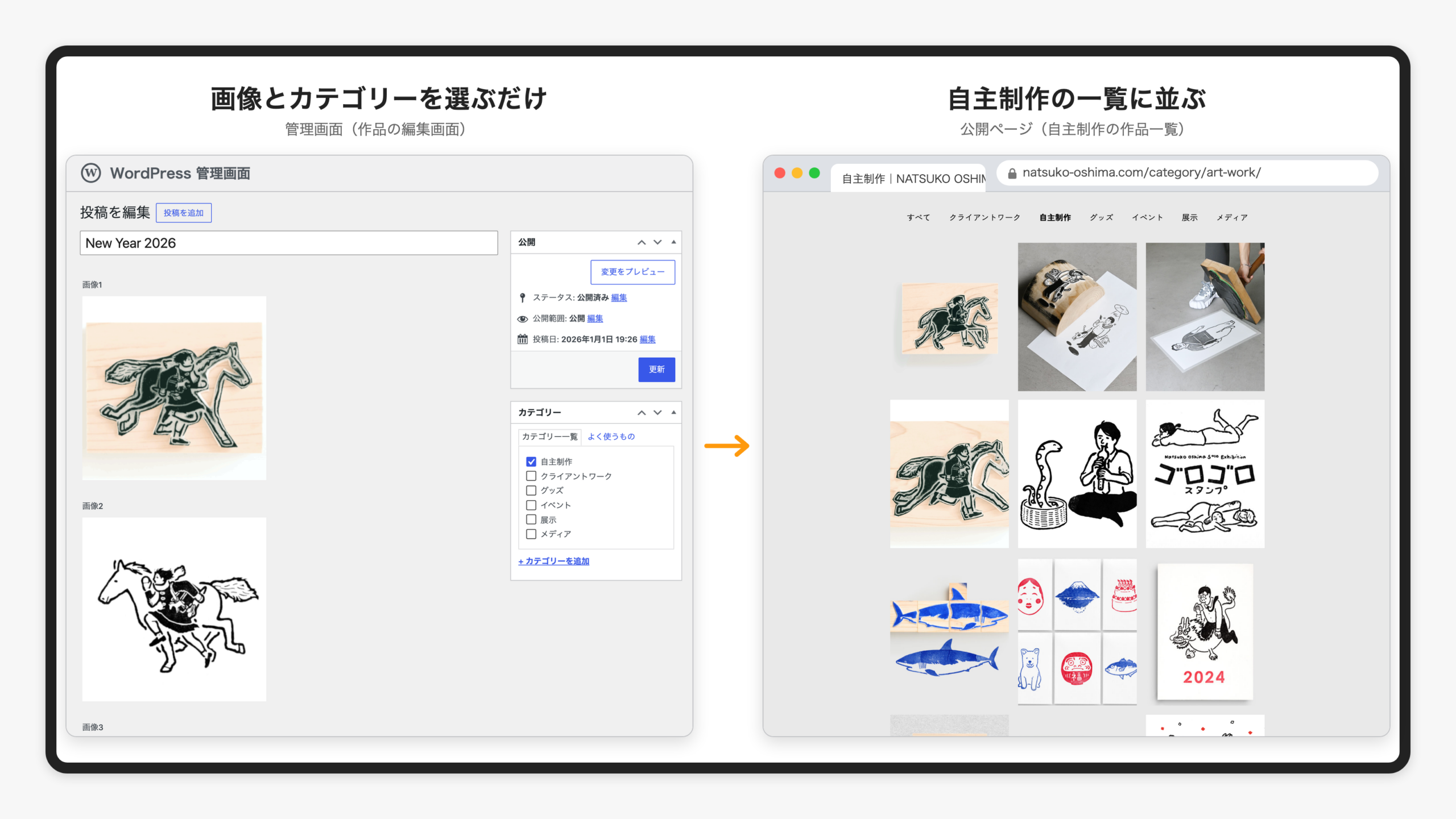Check the グッズ category checkbox
Image resolution: width=1456 pixels, height=819 pixels.
coord(531,490)
